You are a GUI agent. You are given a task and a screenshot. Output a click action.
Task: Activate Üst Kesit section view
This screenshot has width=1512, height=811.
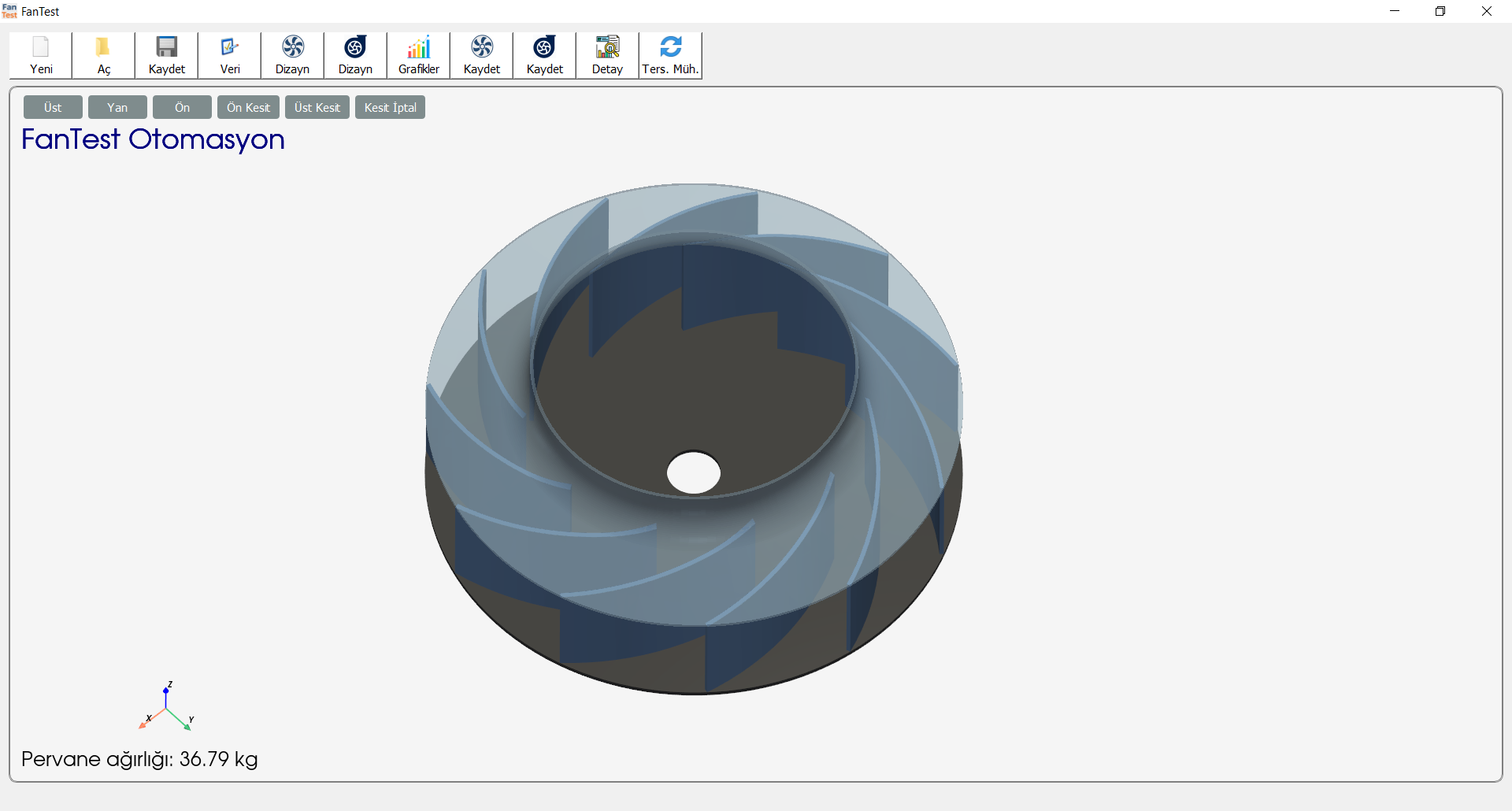pyautogui.click(x=317, y=107)
